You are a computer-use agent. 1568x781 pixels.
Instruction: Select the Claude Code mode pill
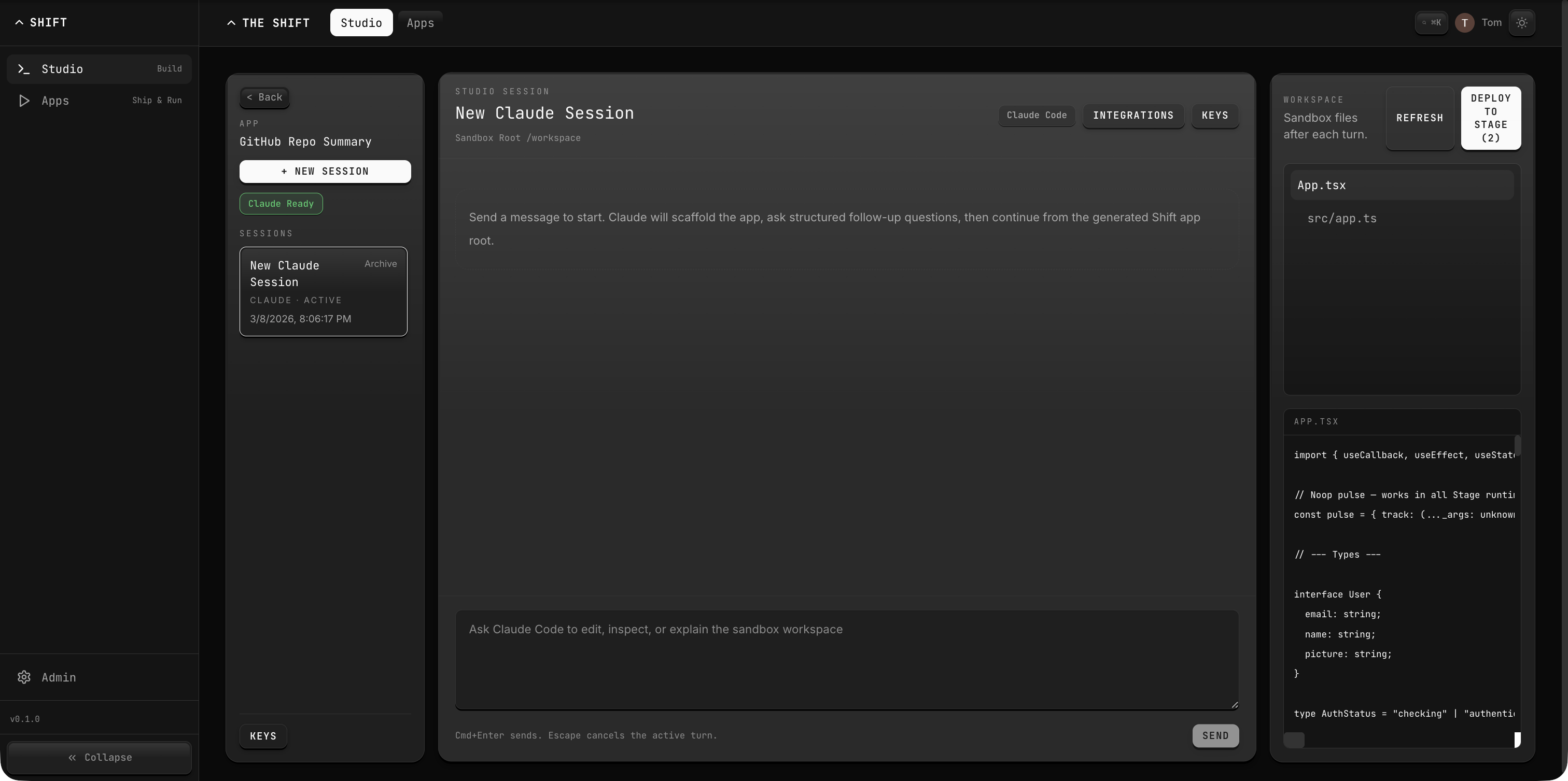click(x=1037, y=116)
